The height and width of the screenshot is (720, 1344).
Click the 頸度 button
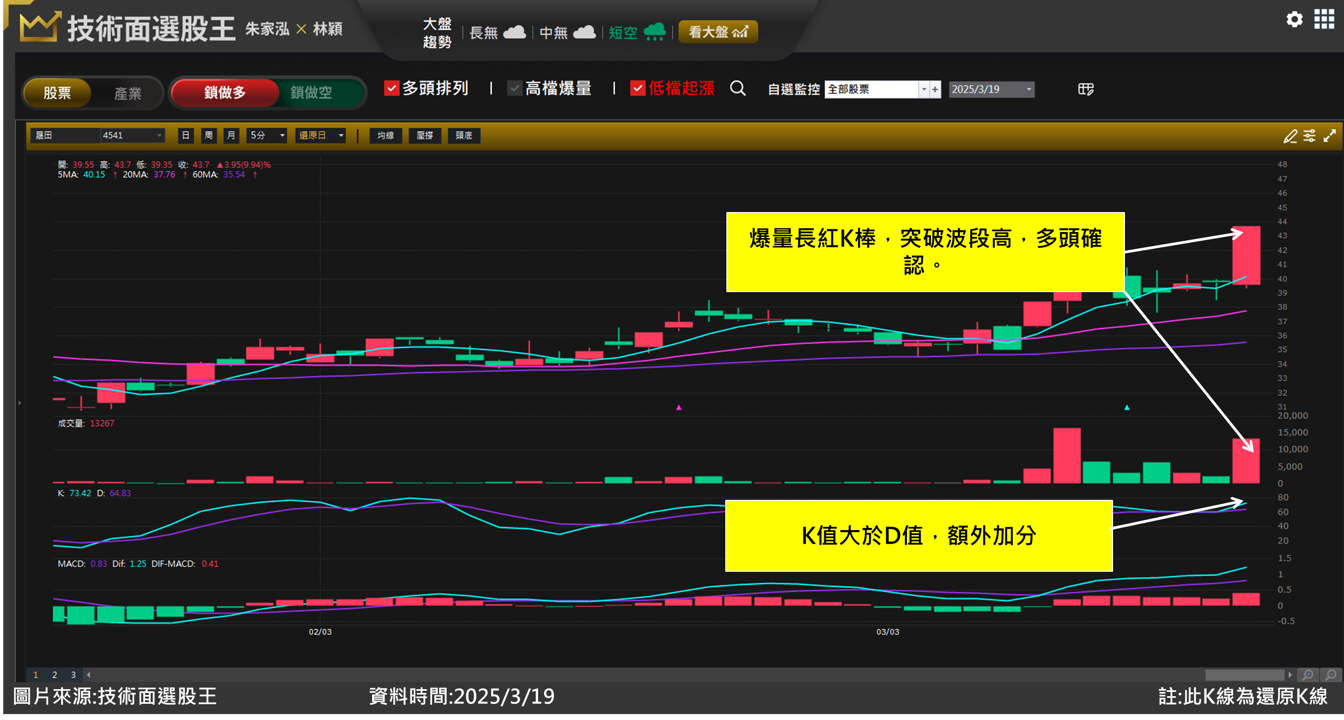[x=464, y=135]
